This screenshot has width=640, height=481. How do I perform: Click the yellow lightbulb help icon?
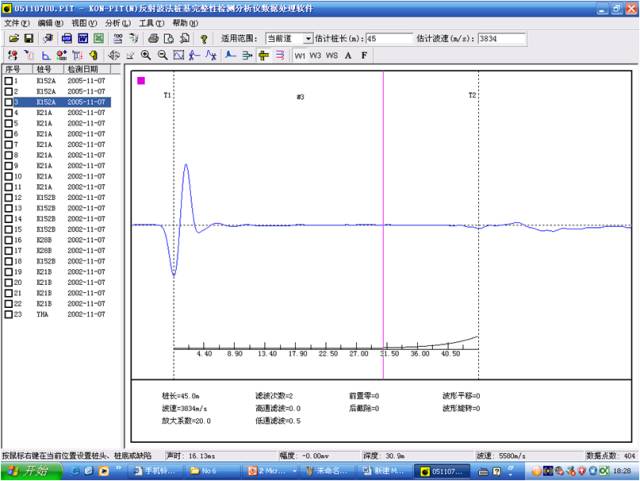point(204,39)
